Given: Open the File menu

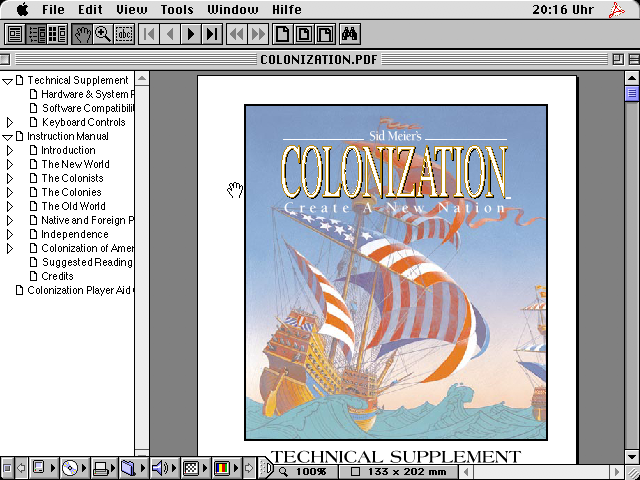Looking at the screenshot, I should point(53,9).
